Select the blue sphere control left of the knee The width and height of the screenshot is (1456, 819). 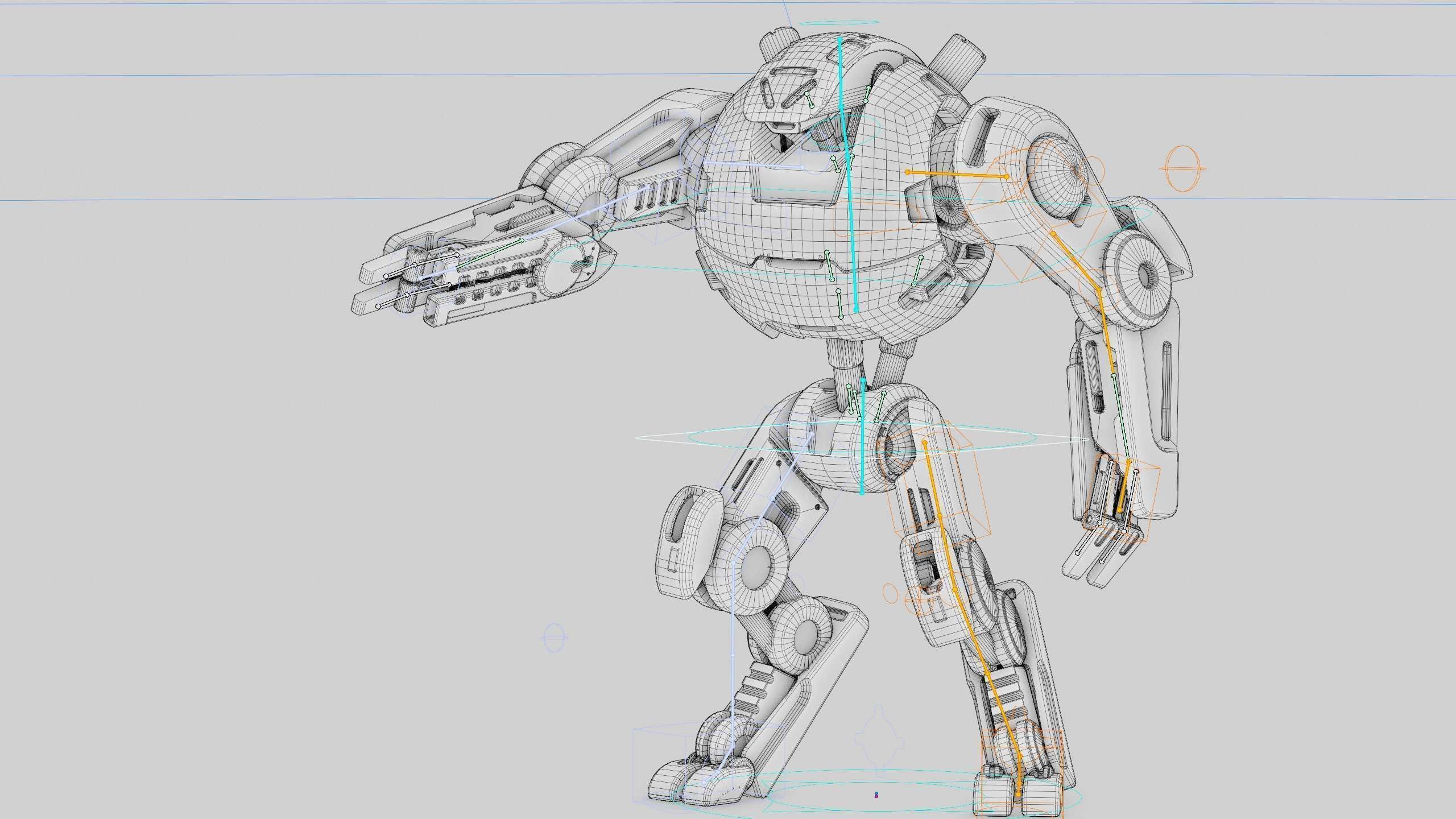pyautogui.click(x=554, y=638)
